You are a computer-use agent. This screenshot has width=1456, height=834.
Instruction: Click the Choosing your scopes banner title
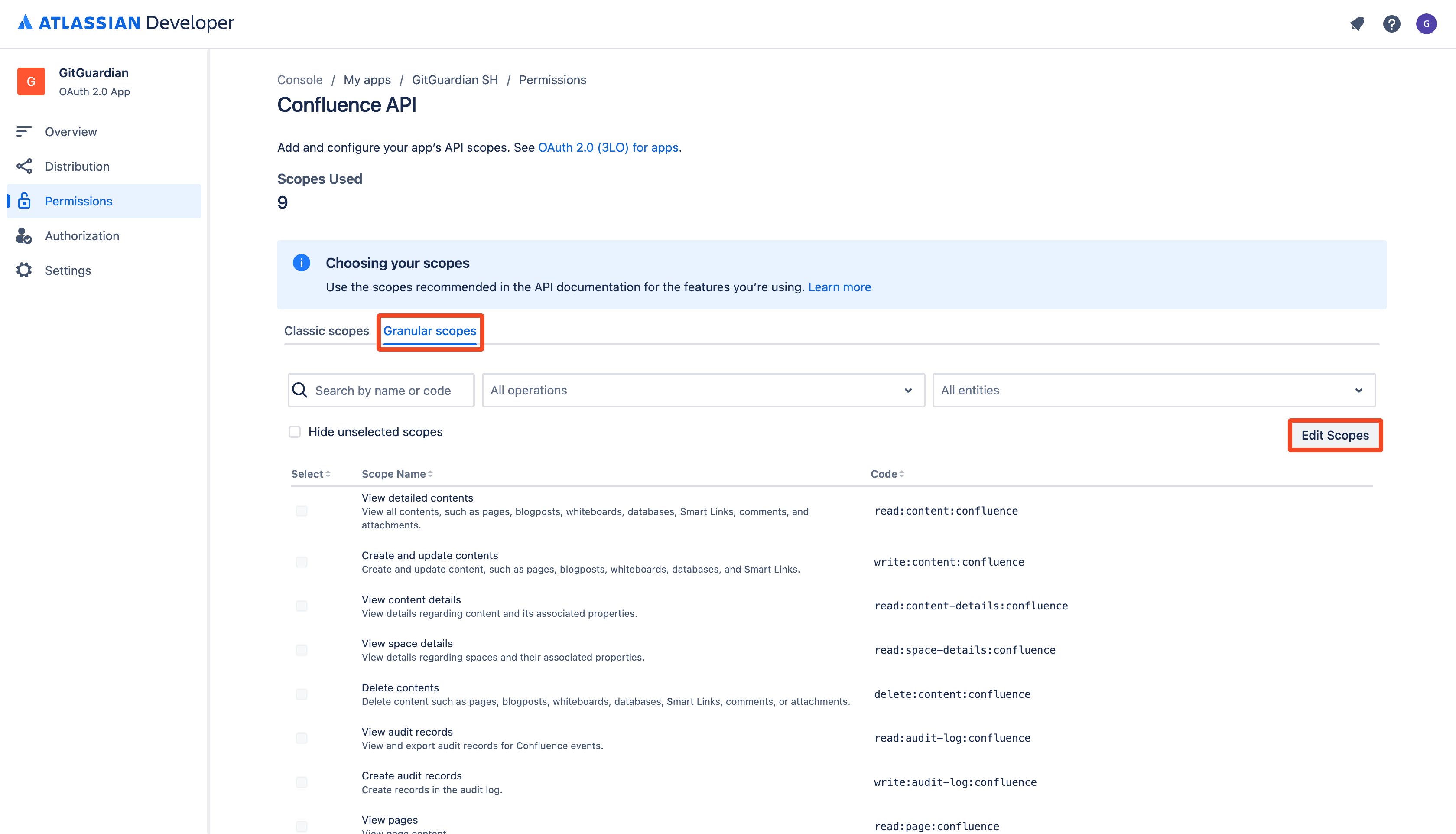(x=397, y=263)
